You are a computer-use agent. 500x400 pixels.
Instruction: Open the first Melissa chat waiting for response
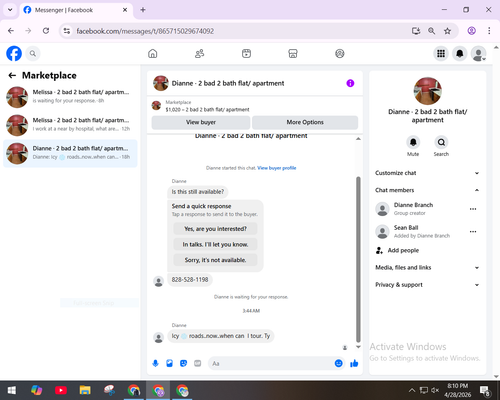coord(70,97)
